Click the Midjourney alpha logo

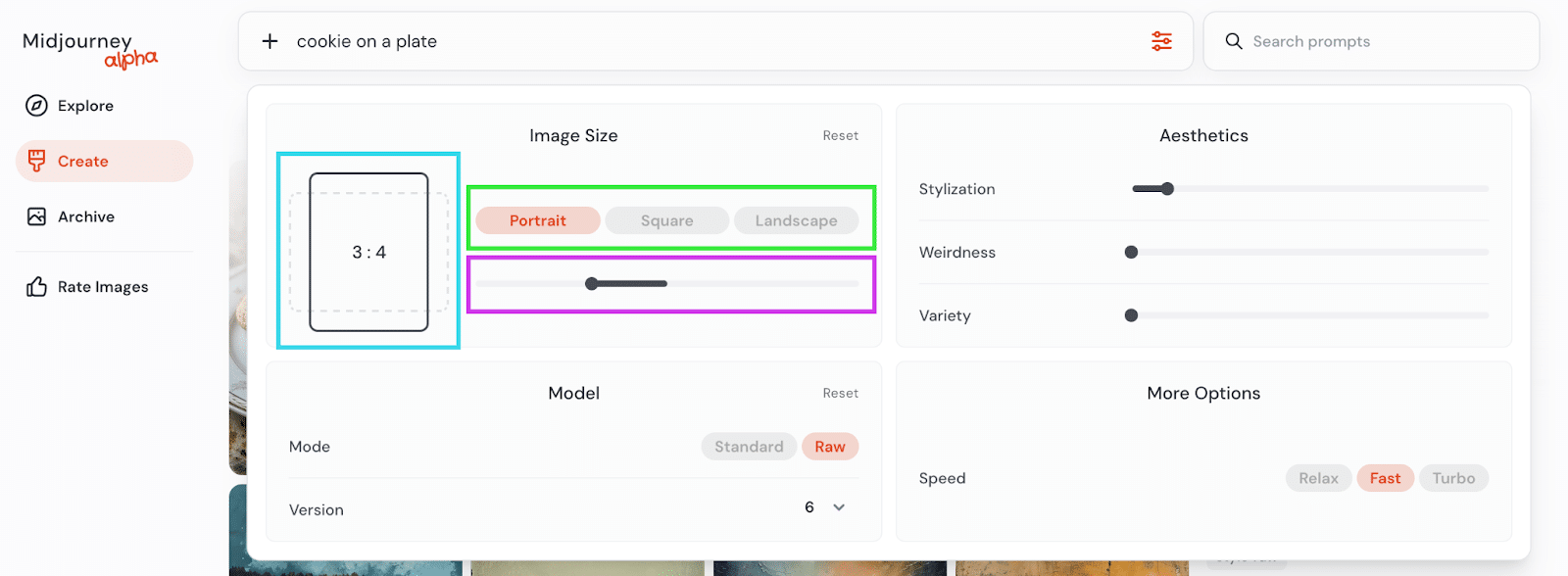click(x=89, y=49)
